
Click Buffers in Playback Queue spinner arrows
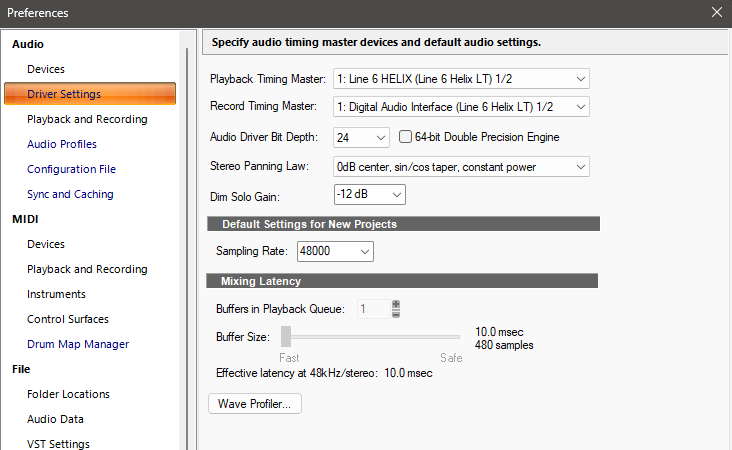pos(396,309)
